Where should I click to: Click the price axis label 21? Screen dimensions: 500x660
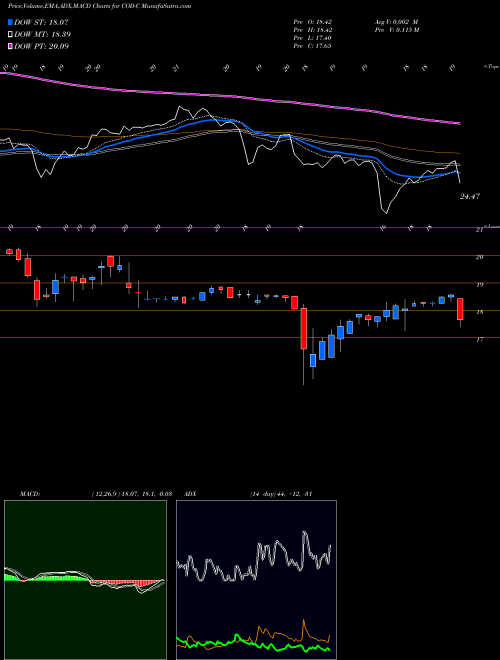pyautogui.click(x=479, y=230)
